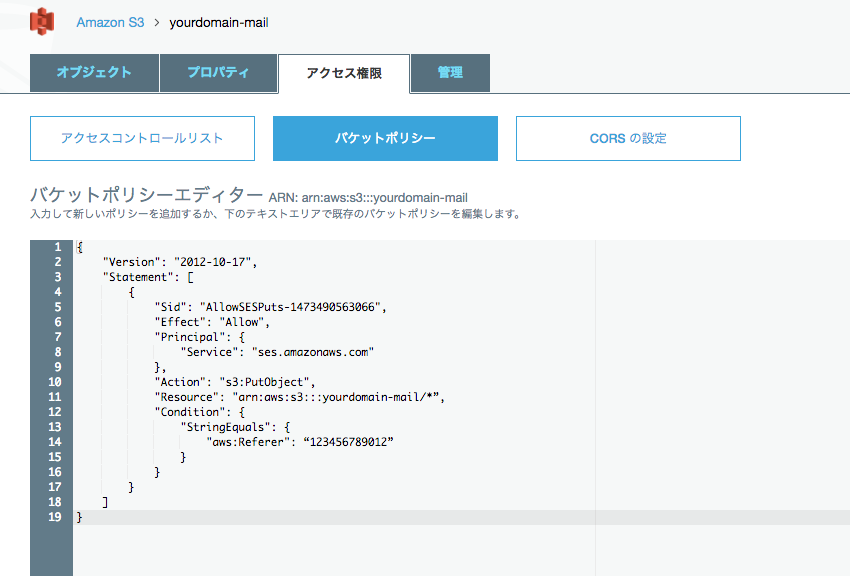Click the red Amazon S3 logo icon

(x=42, y=22)
